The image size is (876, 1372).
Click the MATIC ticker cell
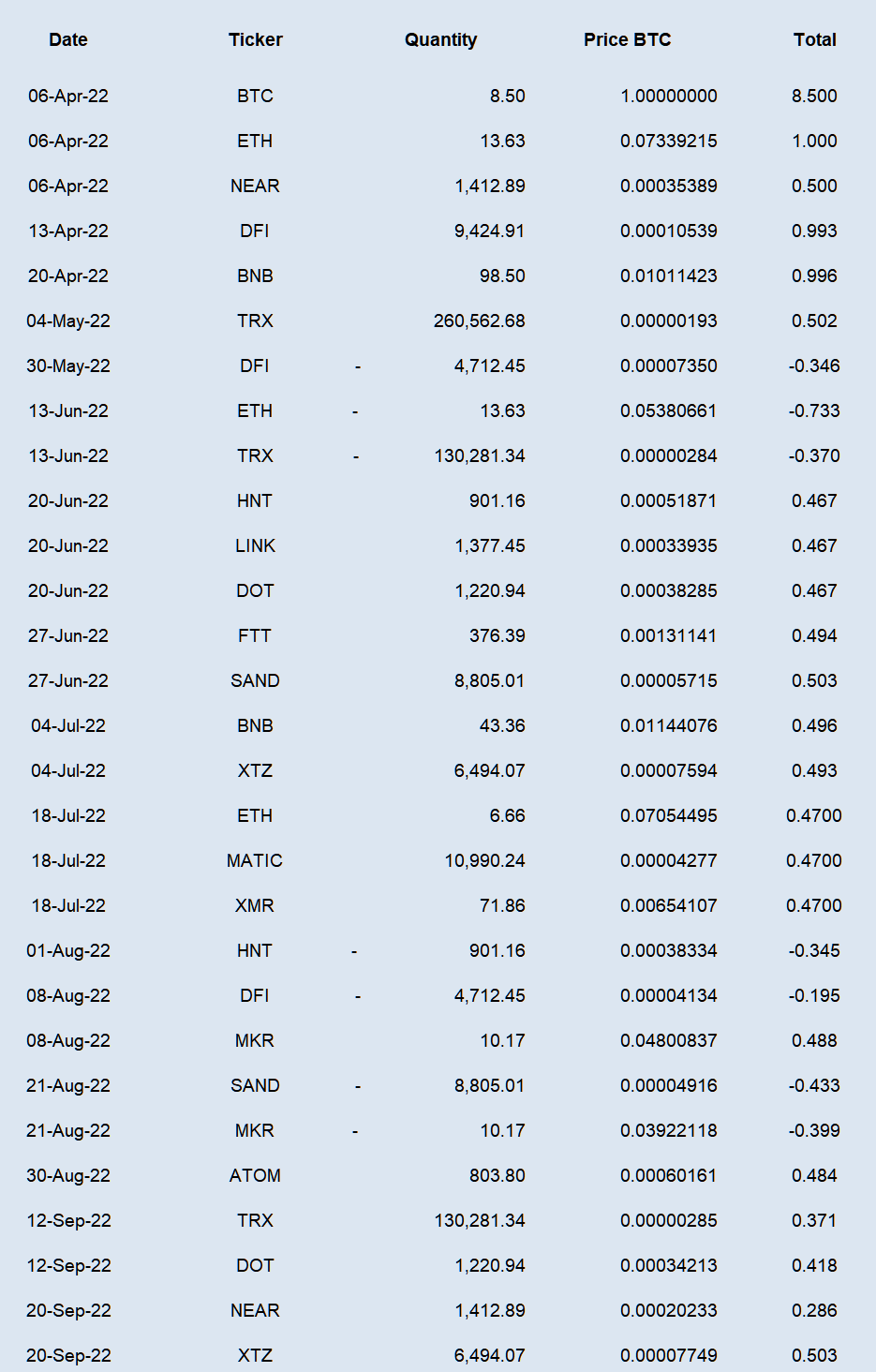click(x=255, y=860)
